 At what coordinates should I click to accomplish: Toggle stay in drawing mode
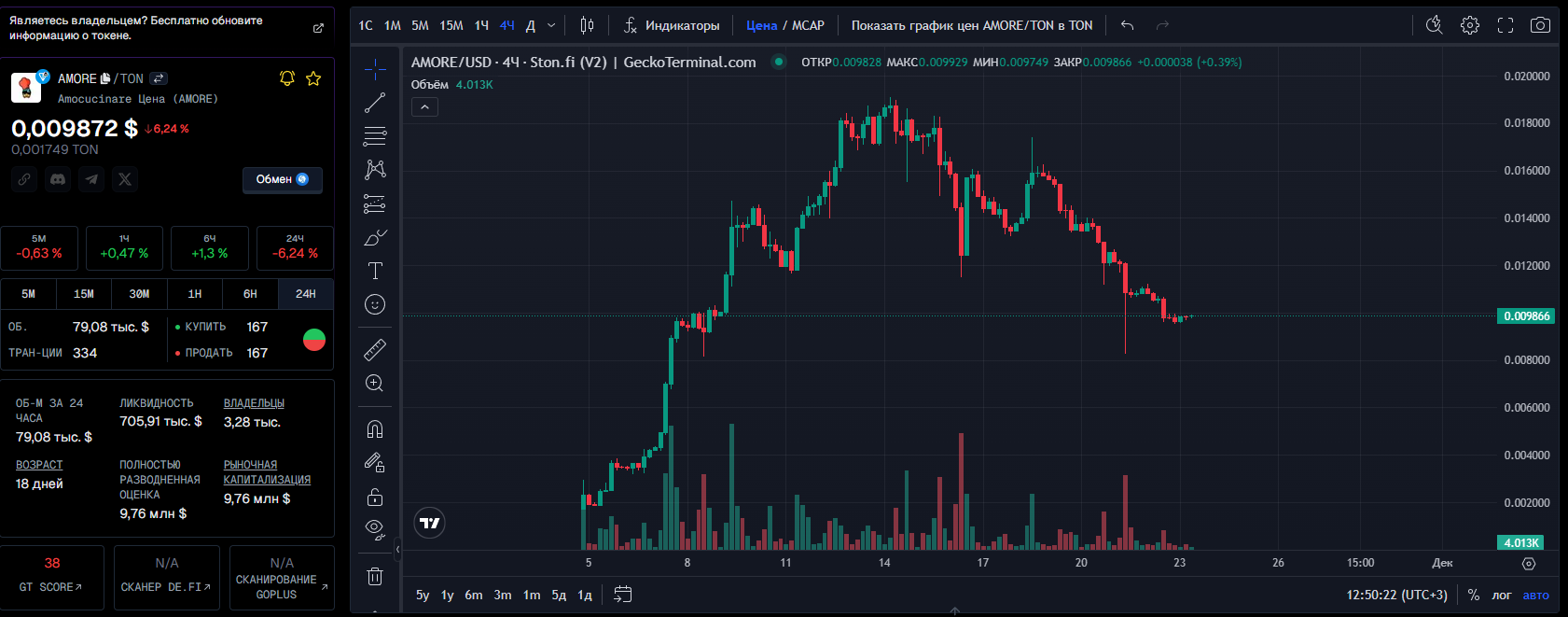[375, 463]
